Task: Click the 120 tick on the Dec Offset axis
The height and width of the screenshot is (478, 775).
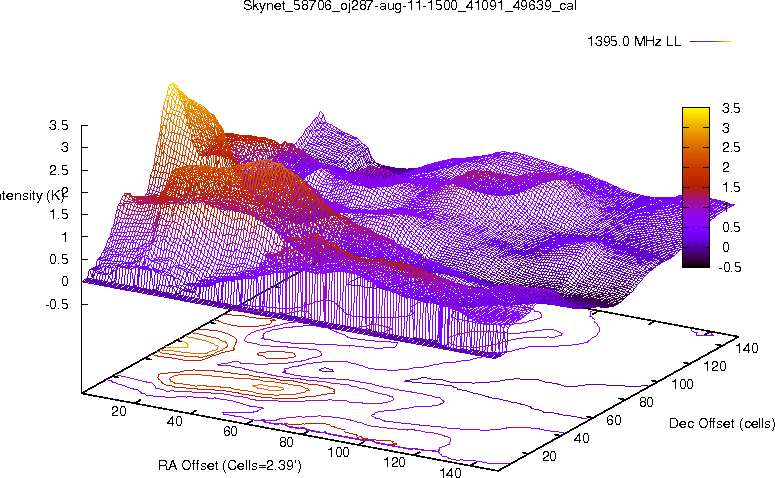Action: (x=715, y=366)
